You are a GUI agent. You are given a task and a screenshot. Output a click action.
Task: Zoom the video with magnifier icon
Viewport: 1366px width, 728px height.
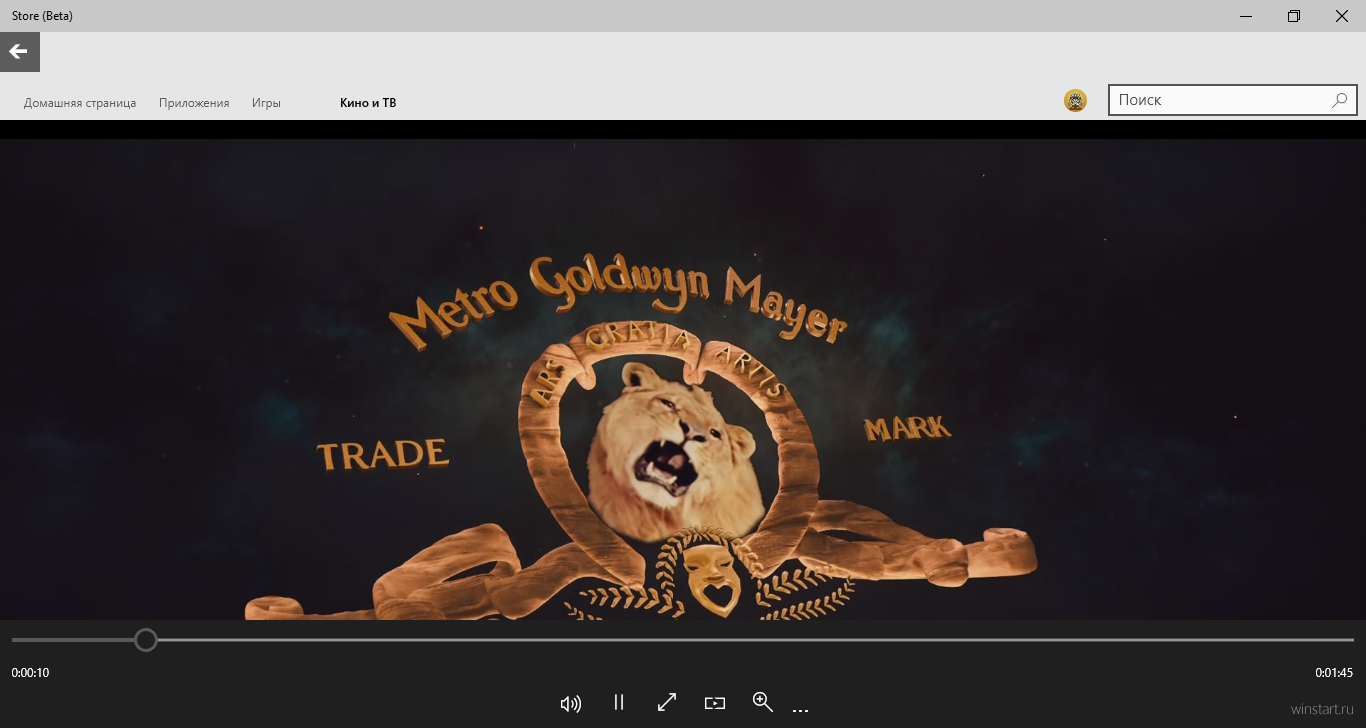point(763,702)
